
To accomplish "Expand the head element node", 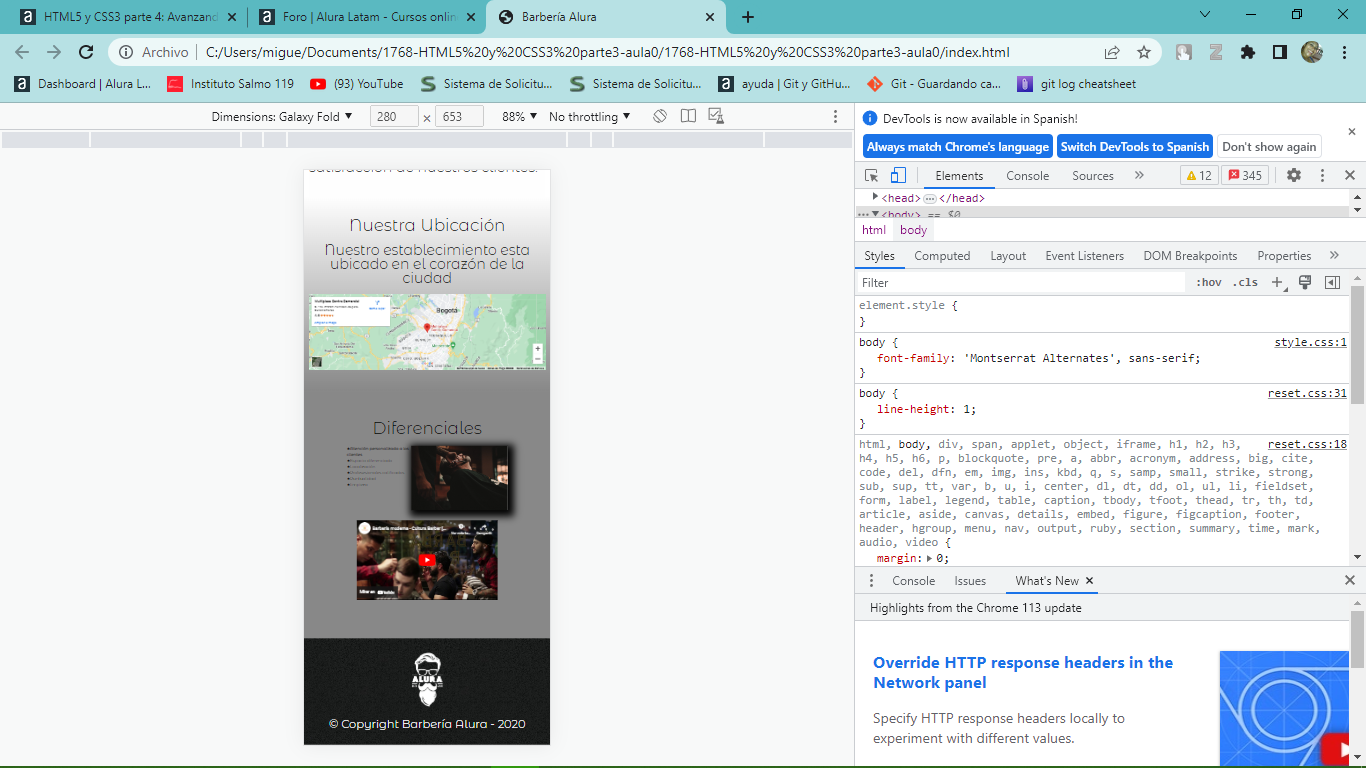I will click(x=876, y=197).
